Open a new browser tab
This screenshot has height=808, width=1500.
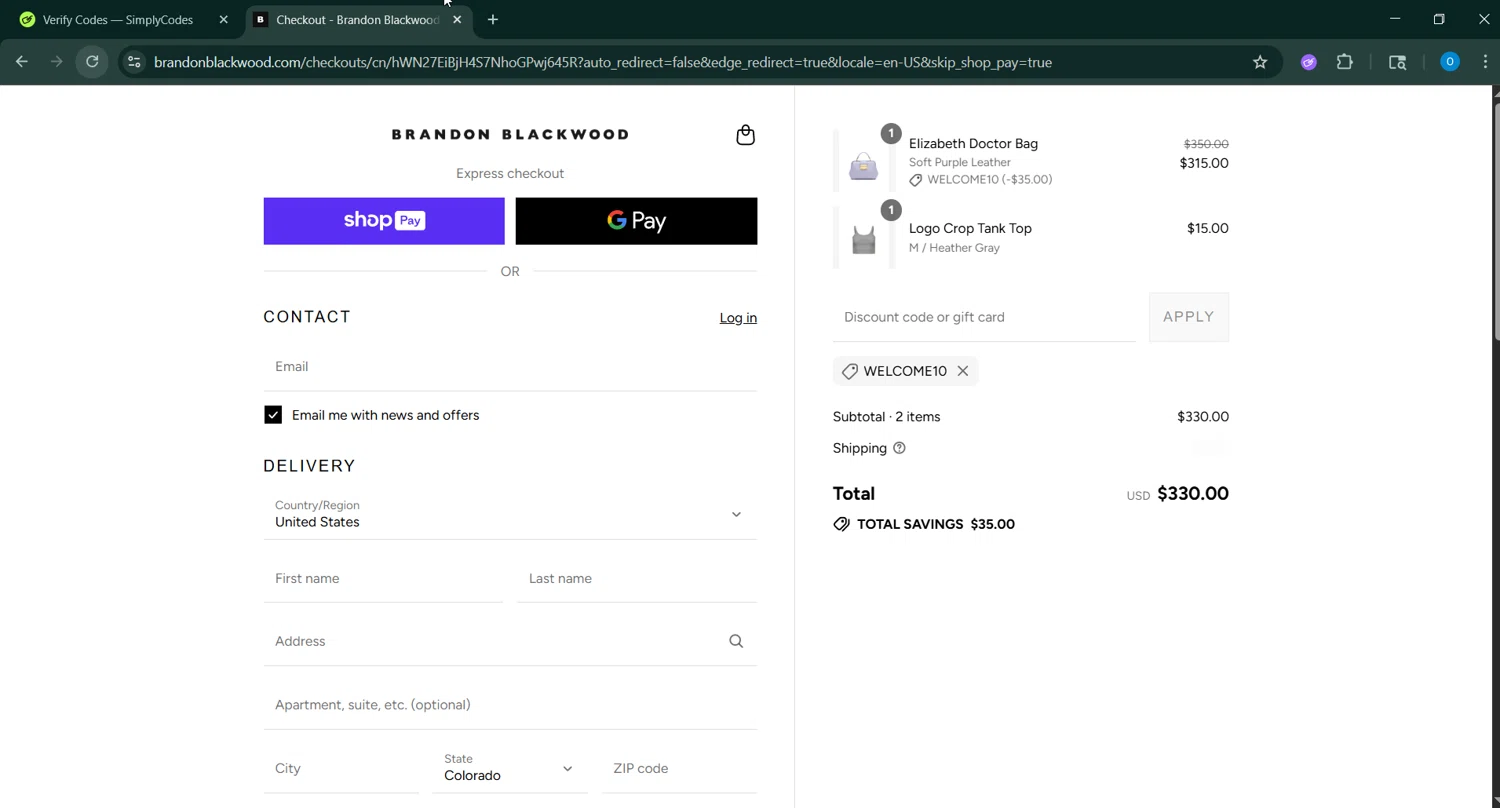tap(492, 19)
